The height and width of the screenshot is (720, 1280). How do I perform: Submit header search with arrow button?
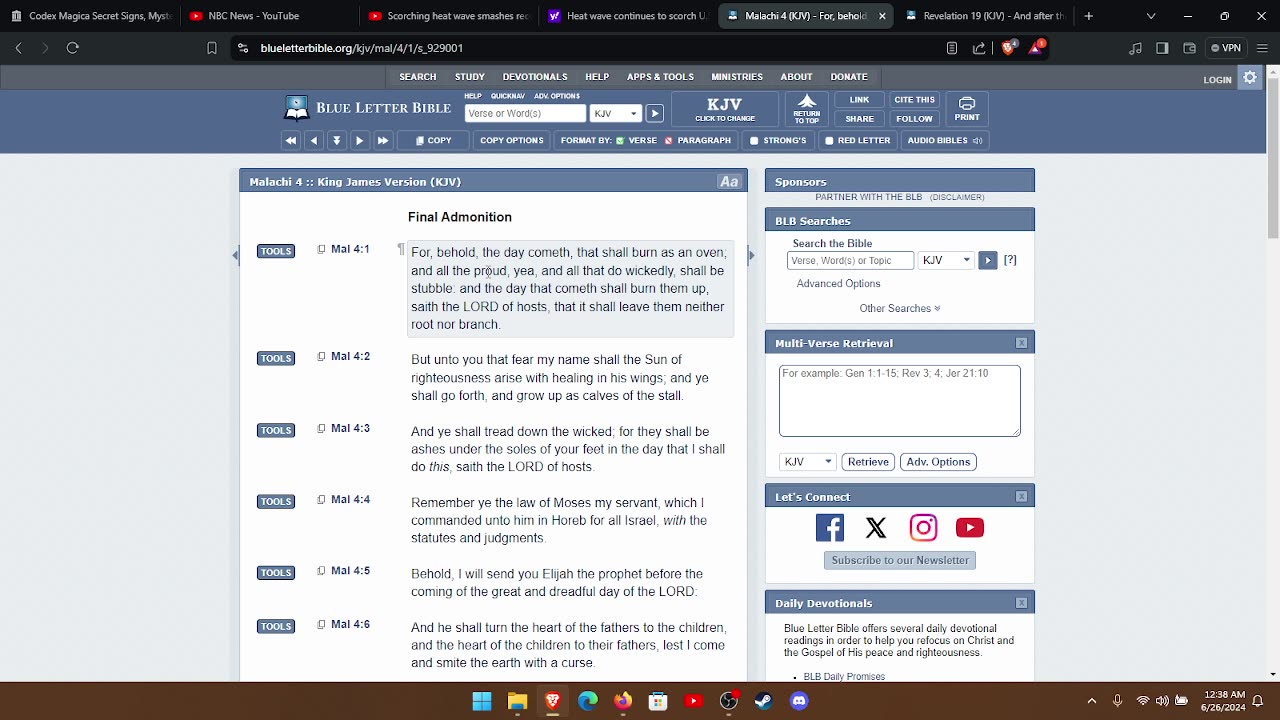(654, 114)
